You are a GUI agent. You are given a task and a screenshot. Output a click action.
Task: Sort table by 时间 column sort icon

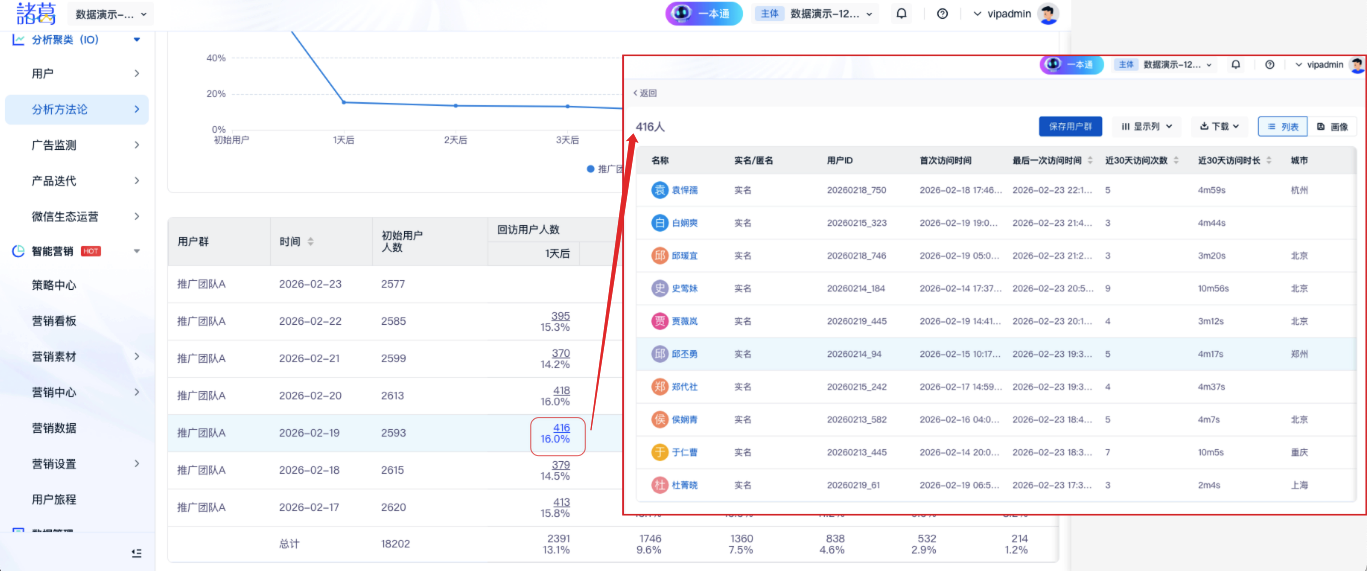tap(310, 242)
